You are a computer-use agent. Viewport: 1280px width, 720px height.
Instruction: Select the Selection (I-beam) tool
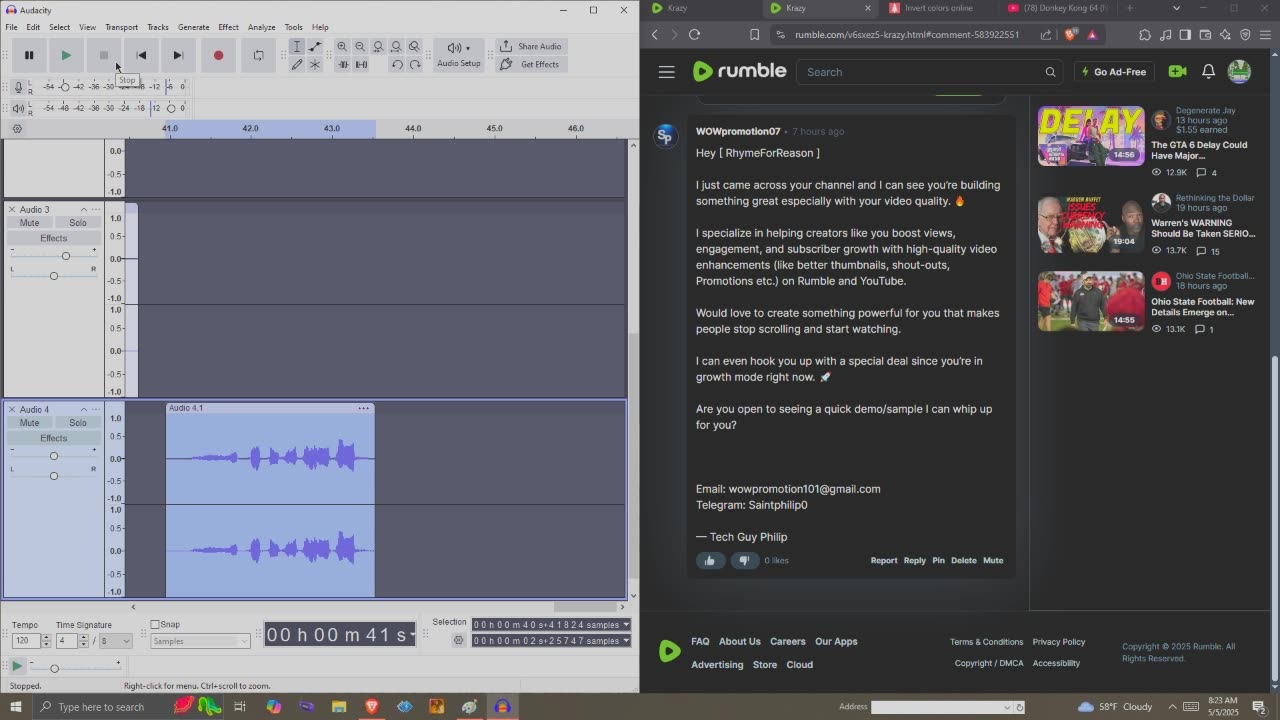click(297, 47)
